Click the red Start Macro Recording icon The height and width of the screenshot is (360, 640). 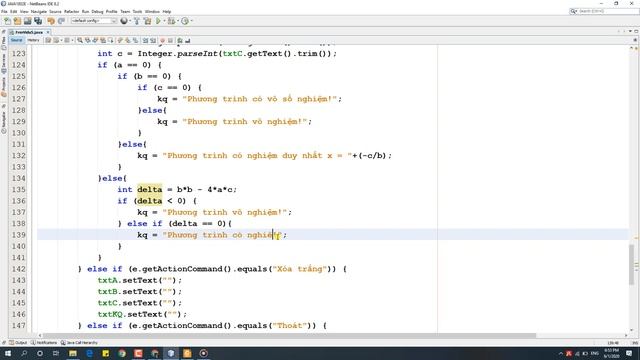click(162, 40)
